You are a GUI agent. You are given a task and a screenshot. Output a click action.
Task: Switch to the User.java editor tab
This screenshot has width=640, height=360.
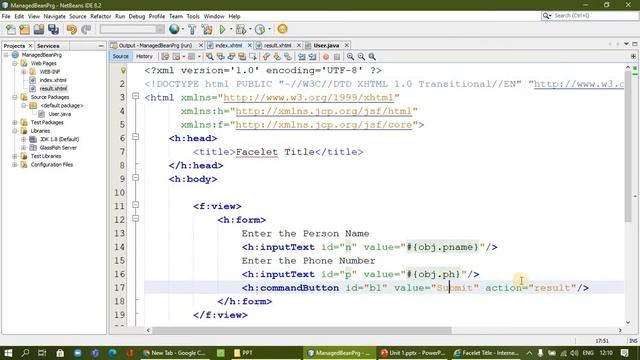point(326,45)
